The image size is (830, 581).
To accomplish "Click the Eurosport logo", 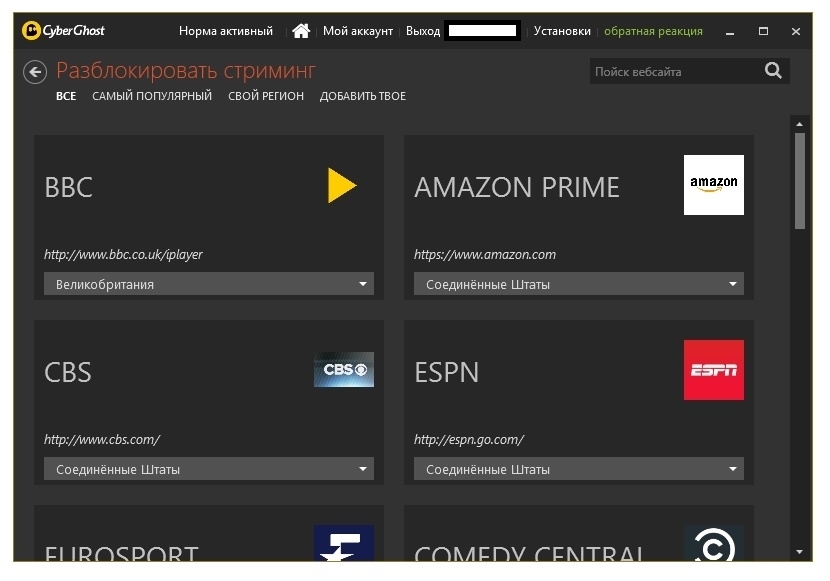I will tap(344, 543).
